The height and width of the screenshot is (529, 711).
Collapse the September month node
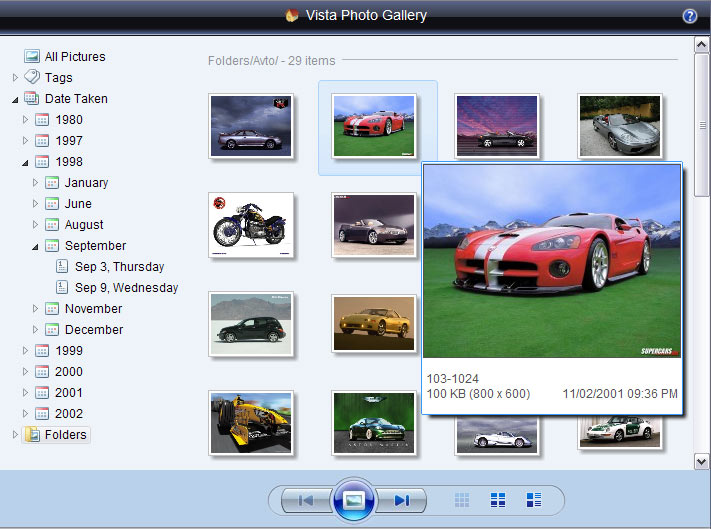click(36, 246)
